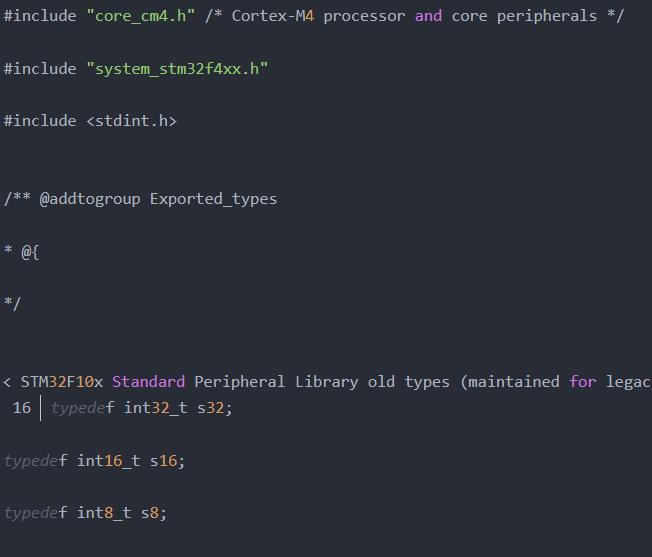
Task: Click the @addtogroup Exported_types comment
Action: (140, 199)
